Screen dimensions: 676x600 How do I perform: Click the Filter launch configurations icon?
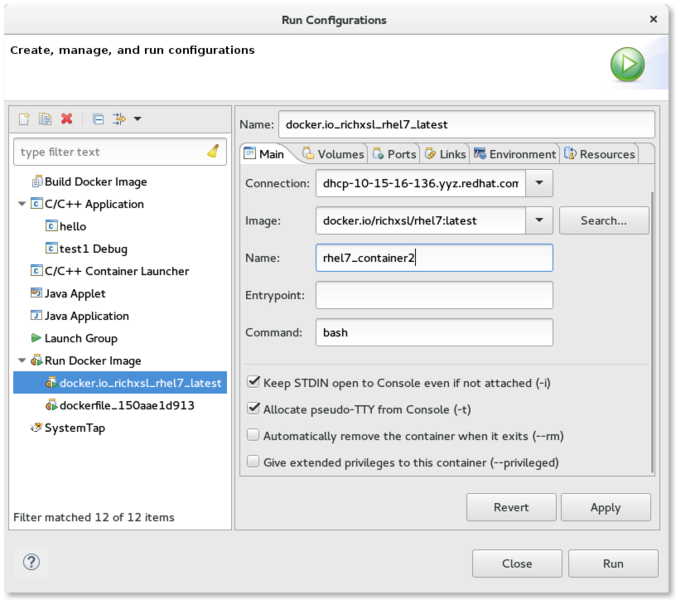[119, 119]
